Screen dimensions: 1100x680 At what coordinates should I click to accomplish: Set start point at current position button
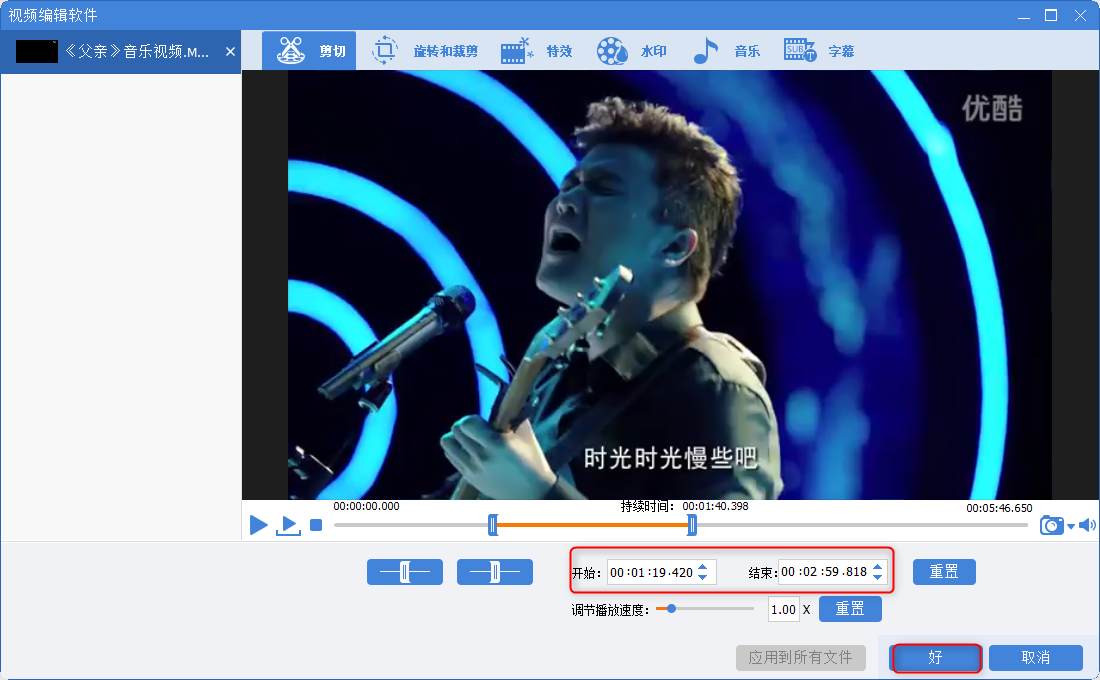[x=405, y=572]
